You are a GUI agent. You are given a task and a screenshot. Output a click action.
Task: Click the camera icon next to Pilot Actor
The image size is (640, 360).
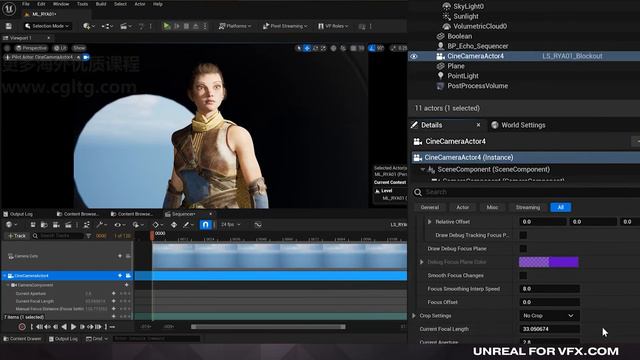point(86,57)
